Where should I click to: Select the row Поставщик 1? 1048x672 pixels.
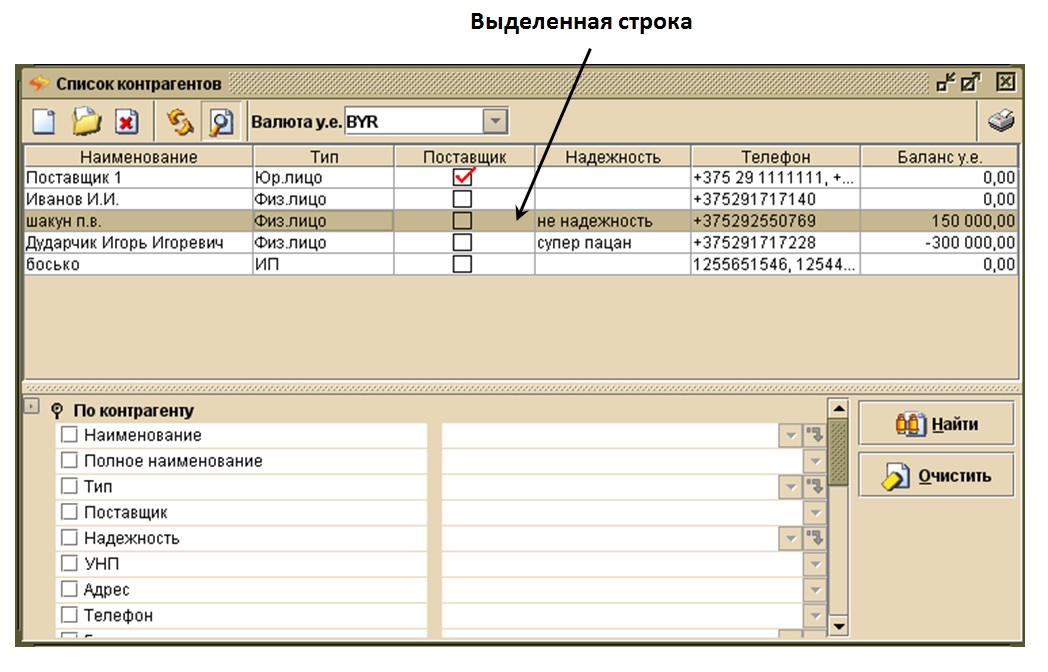click(521, 177)
